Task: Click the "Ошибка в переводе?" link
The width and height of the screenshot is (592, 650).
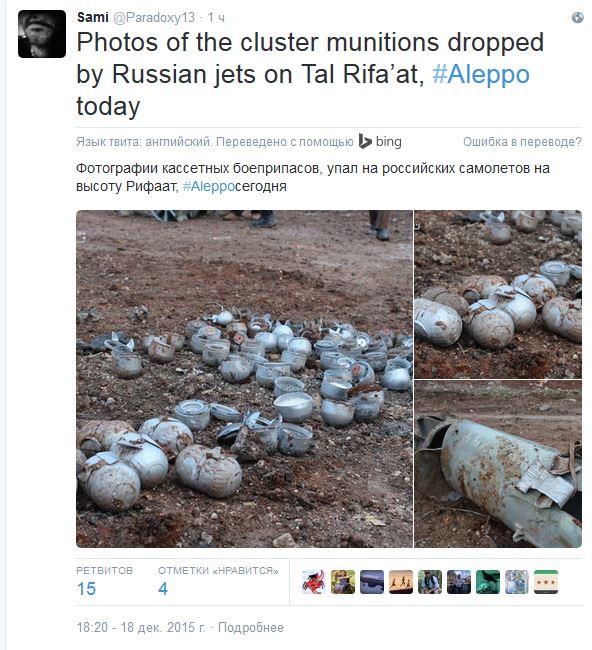Action: pyautogui.click(x=522, y=142)
